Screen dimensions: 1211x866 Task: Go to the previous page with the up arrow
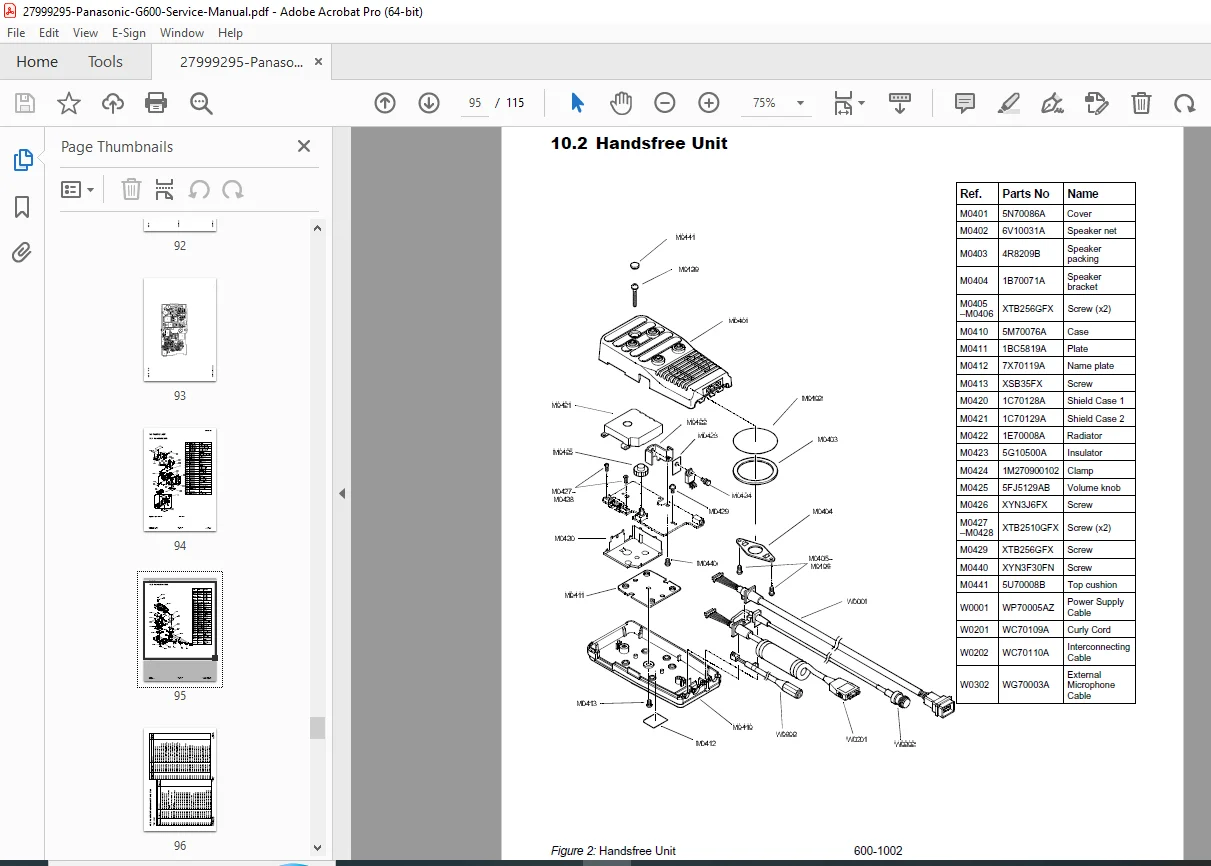coord(385,103)
